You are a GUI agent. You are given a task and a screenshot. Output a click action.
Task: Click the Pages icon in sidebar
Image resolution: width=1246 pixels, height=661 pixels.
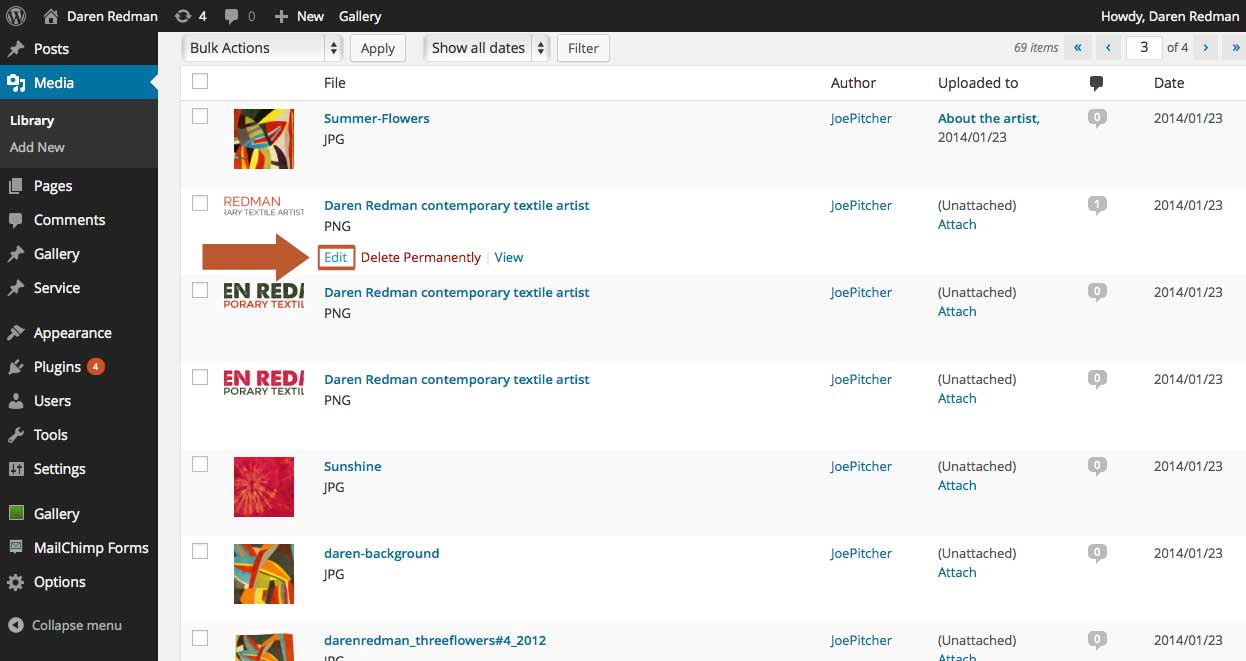(x=16, y=186)
